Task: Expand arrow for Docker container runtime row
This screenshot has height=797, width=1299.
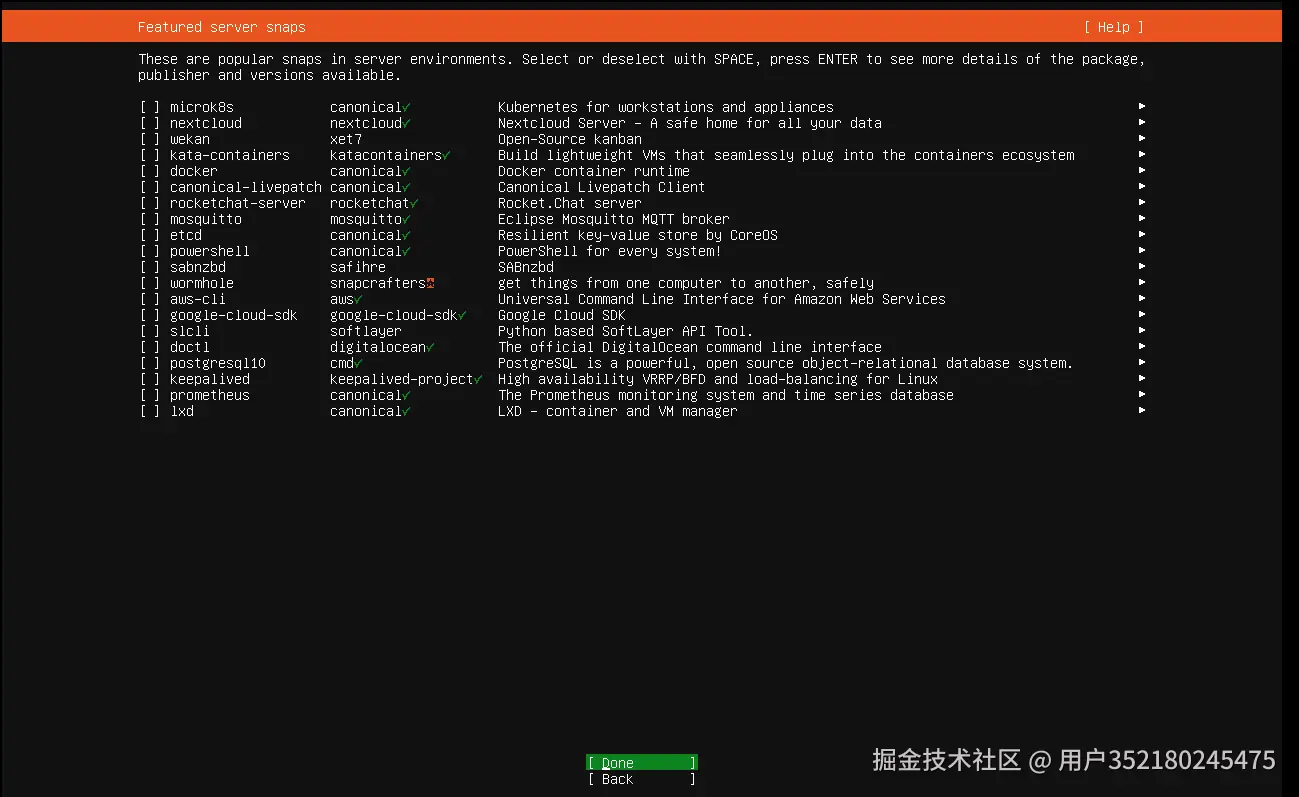Action: click(1142, 170)
